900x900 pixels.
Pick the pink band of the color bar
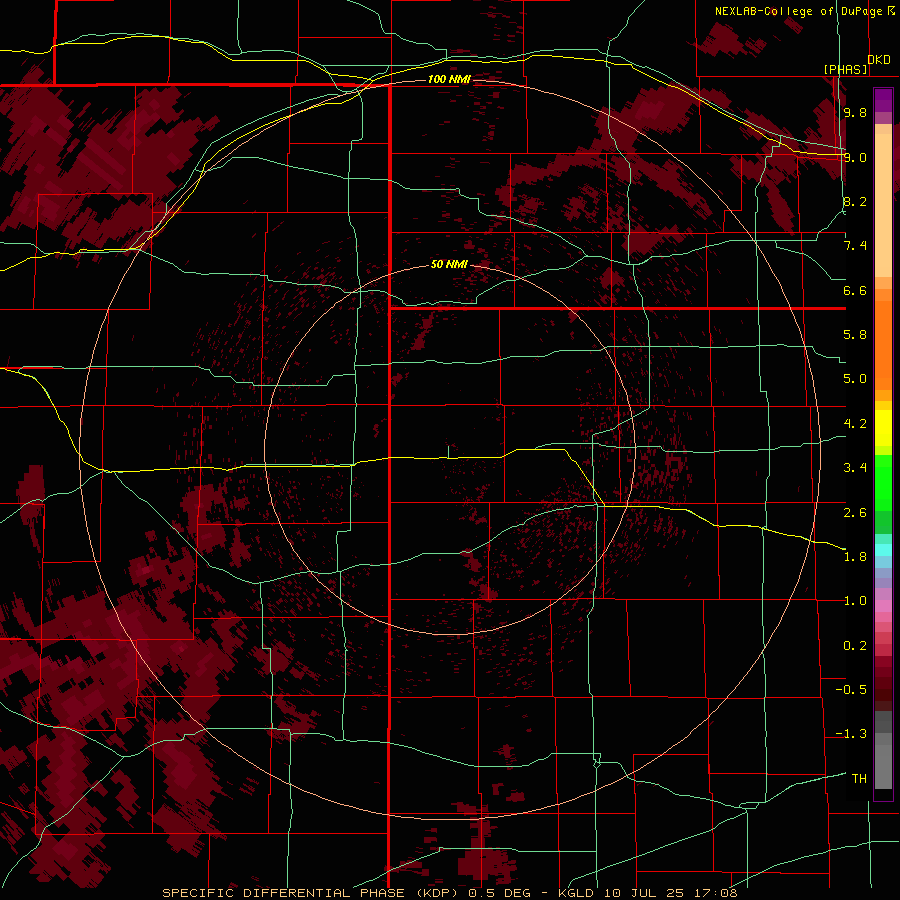pos(883,606)
